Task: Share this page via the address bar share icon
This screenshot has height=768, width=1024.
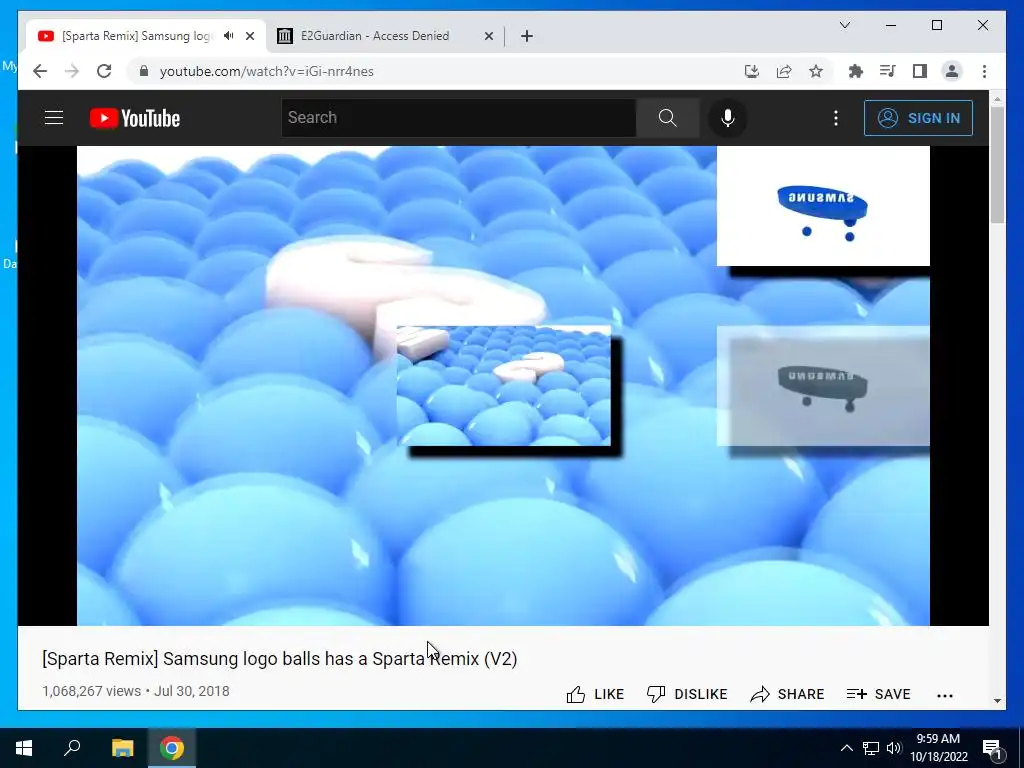Action: [x=784, y=71]
